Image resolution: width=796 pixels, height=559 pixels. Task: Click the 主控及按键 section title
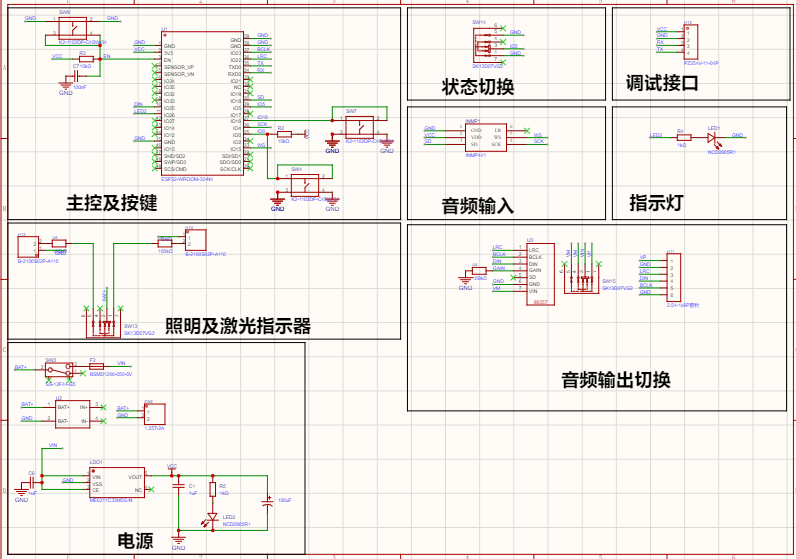point(112,203)
